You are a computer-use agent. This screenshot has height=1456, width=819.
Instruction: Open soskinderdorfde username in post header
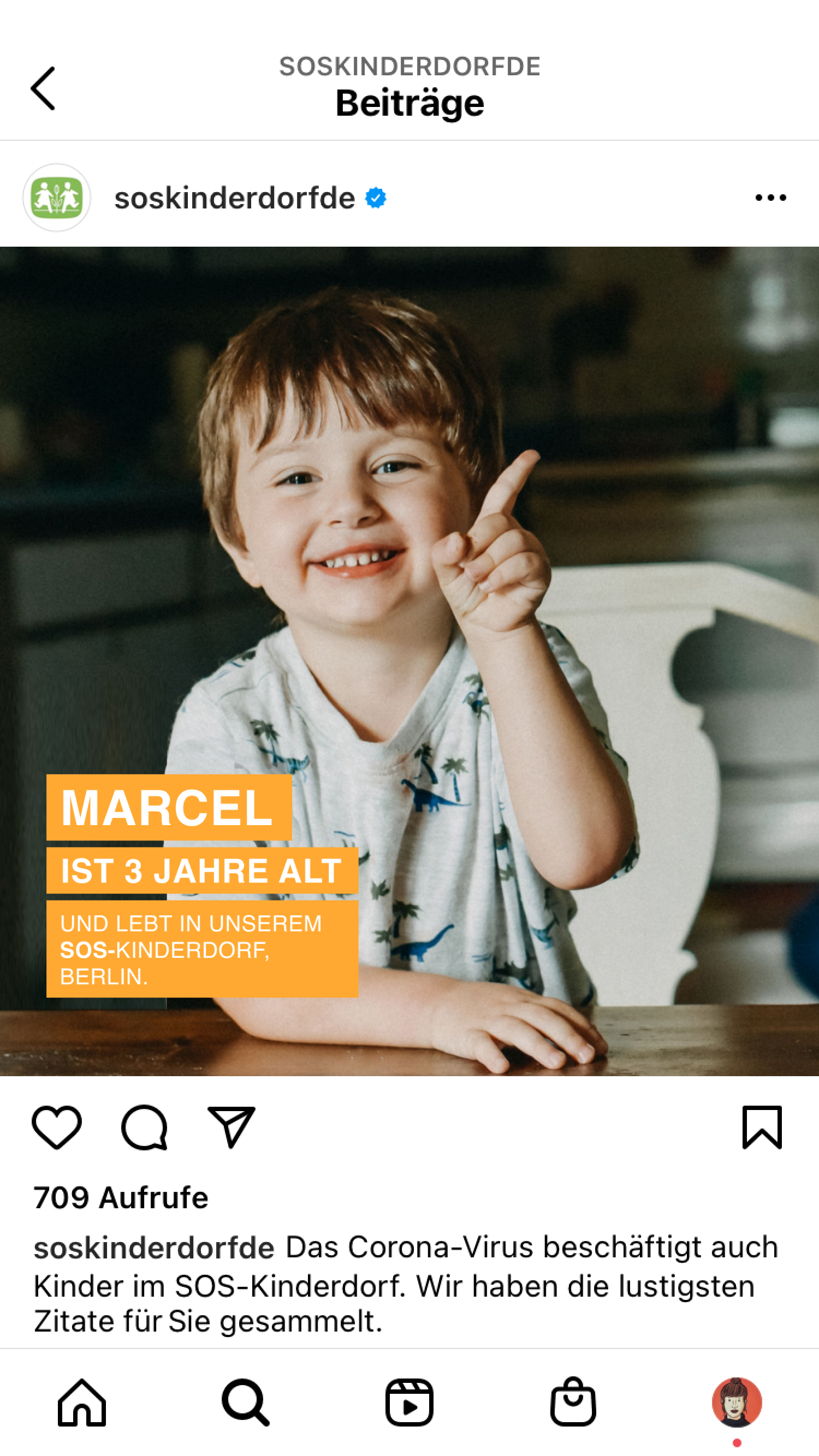point(235,199)
